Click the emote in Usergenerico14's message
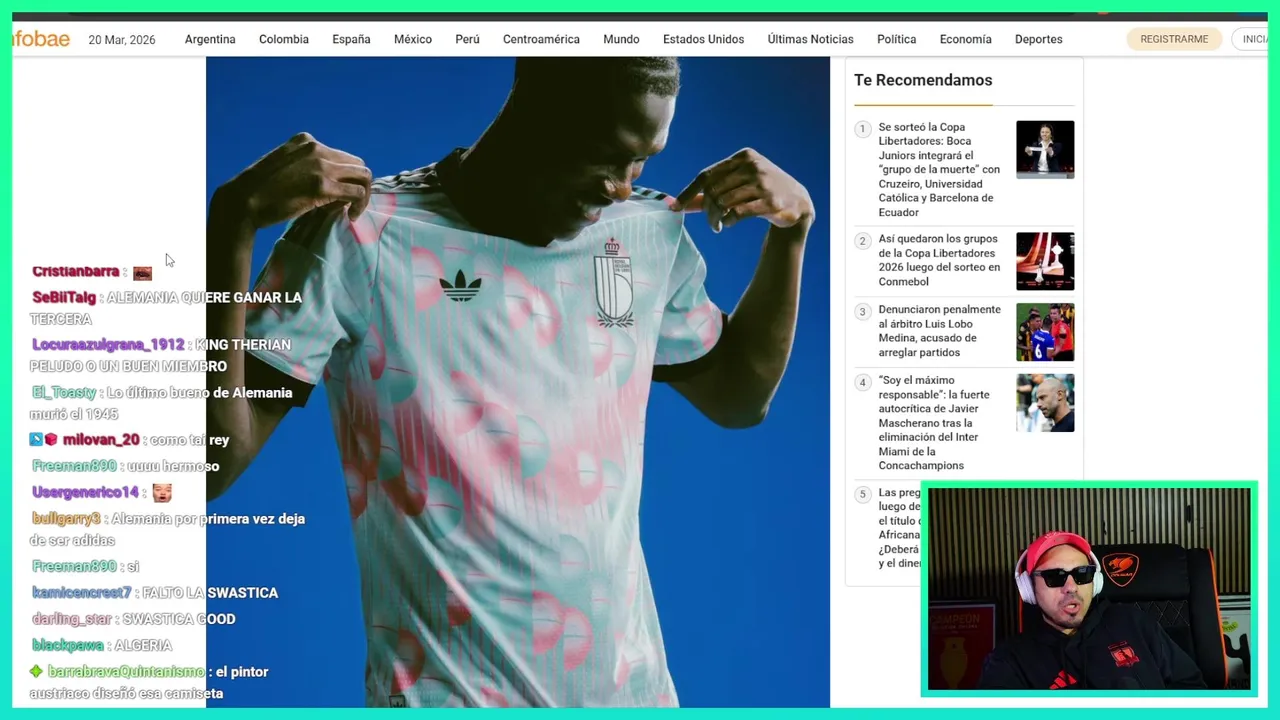1280x720 pixels. (161, 492)
